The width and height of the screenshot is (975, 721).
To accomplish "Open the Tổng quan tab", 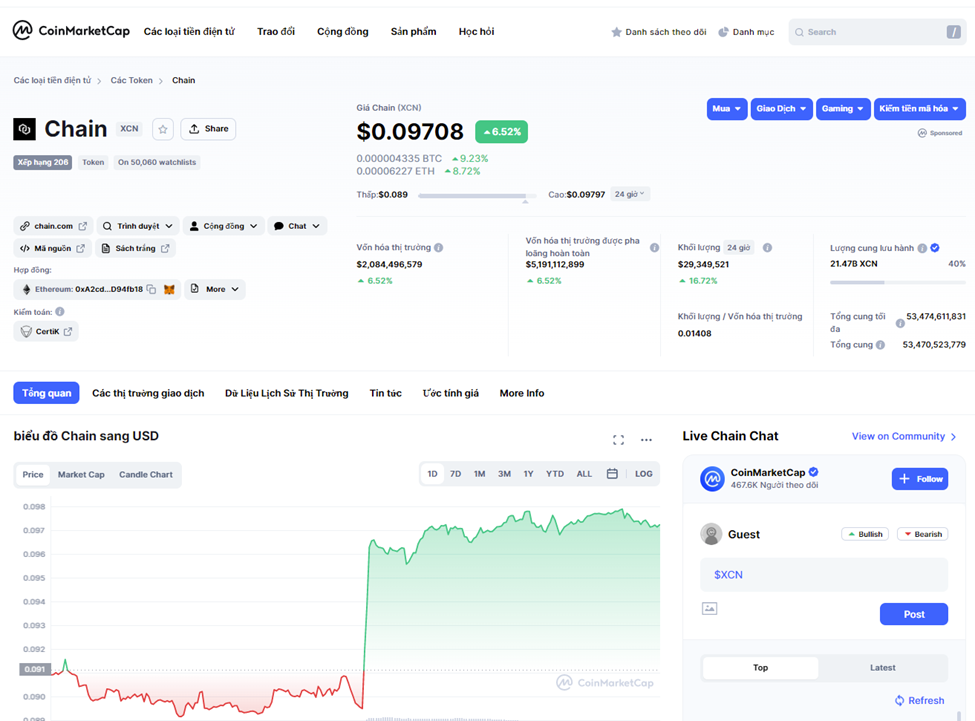I will click(47, 393).
